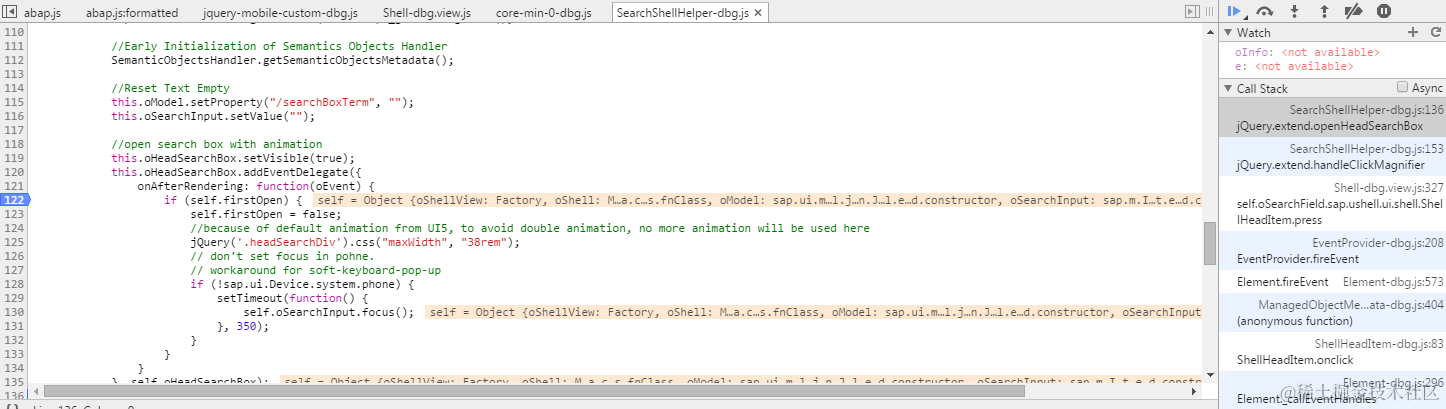
Task: Select jQuery.extend.handleClickMagnifier stack frame
Action: click(1332, 156)
